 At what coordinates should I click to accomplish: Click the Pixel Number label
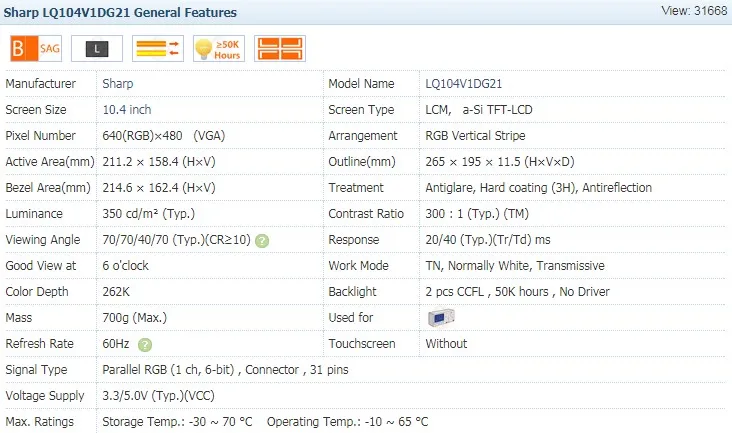[40, 136]
